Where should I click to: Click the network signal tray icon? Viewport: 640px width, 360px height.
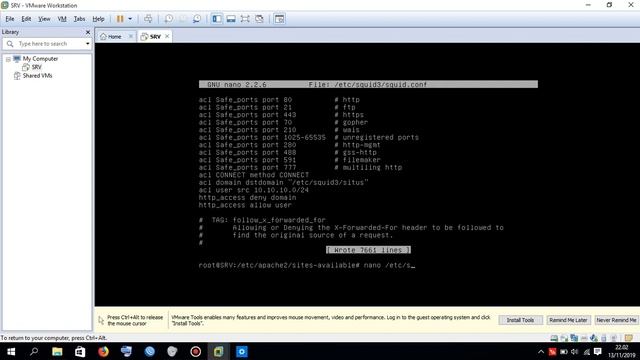[587, 352]
